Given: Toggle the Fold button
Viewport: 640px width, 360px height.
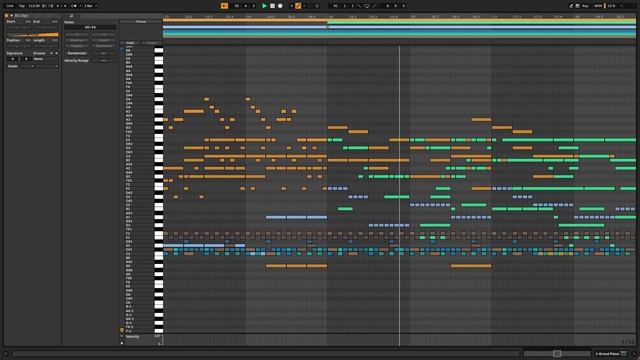Looking at the screenshot, I should point(130,43).
